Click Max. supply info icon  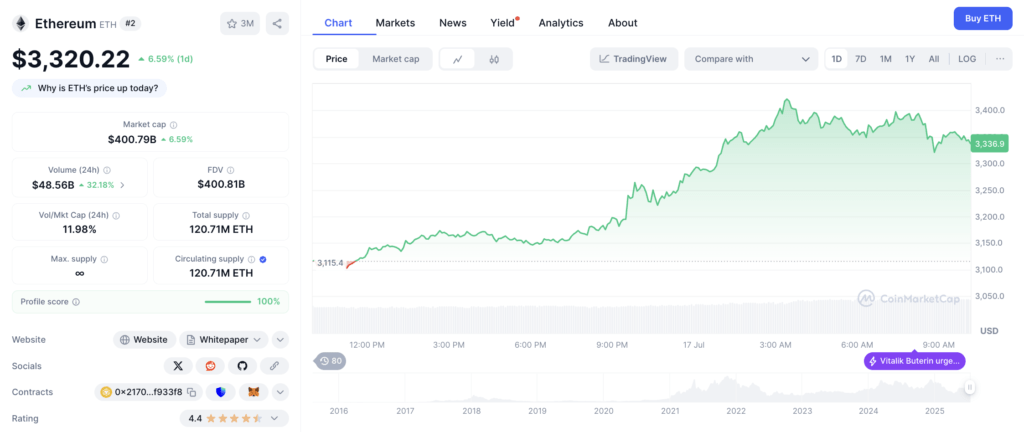[104, 259]
